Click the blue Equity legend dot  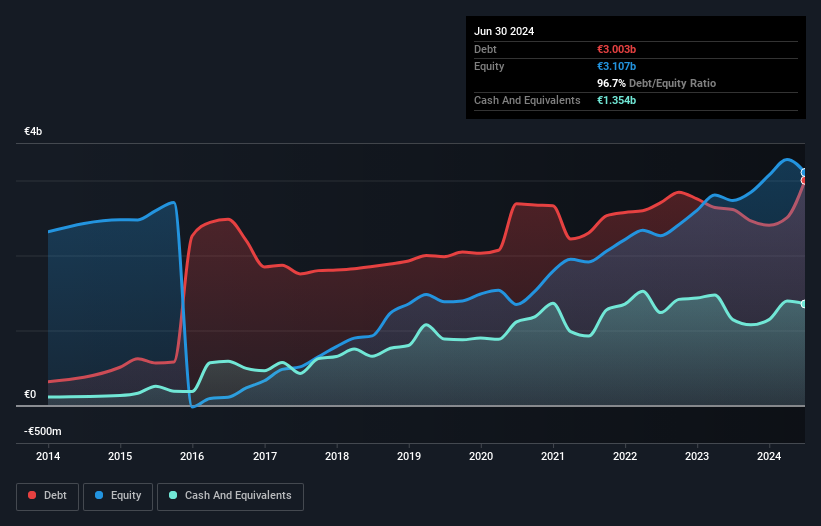coord(99,495)
